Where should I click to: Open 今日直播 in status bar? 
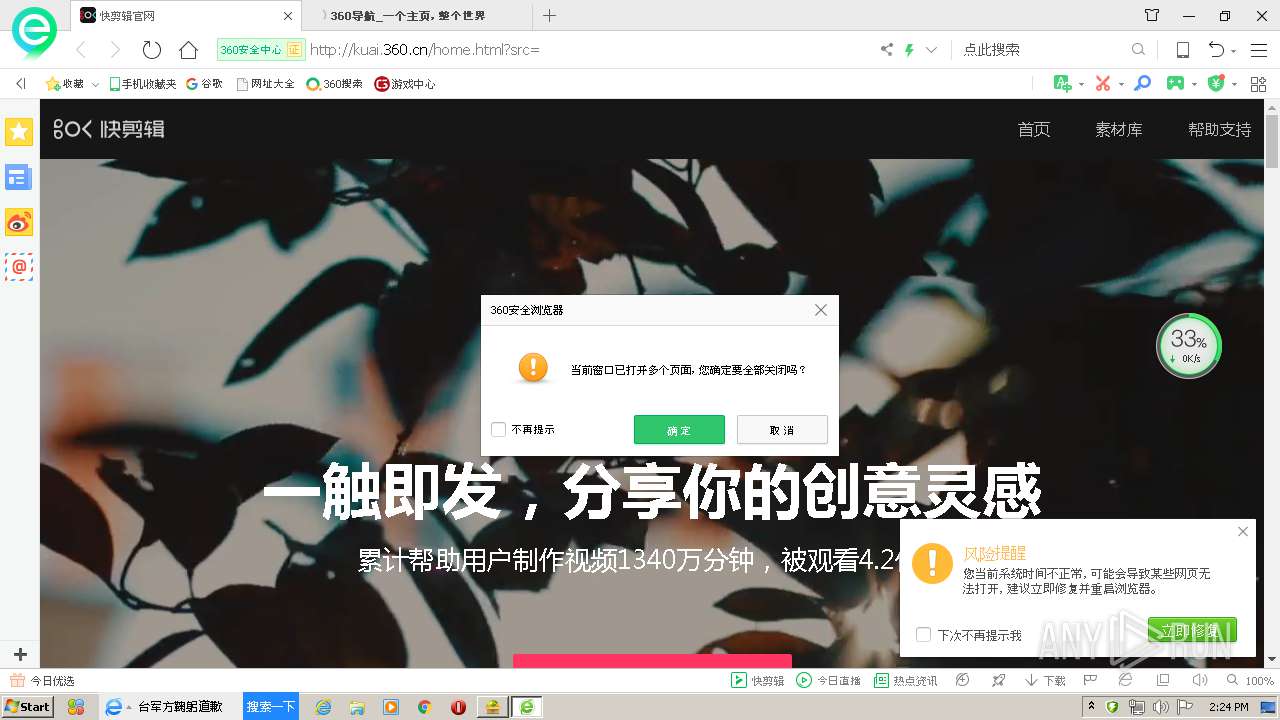828,680
